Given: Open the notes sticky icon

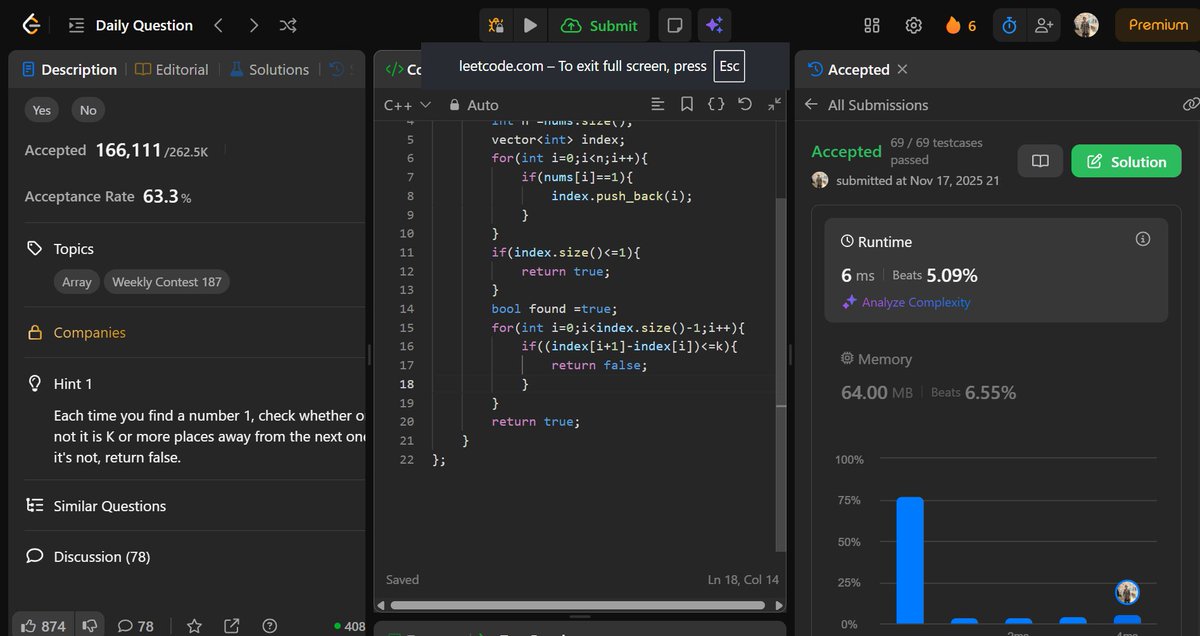Looking at the screenshot, I should (676, 25).
